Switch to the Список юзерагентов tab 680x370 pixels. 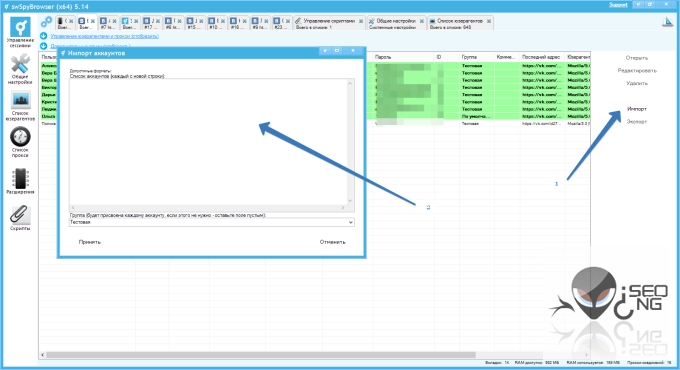[460, 23]
